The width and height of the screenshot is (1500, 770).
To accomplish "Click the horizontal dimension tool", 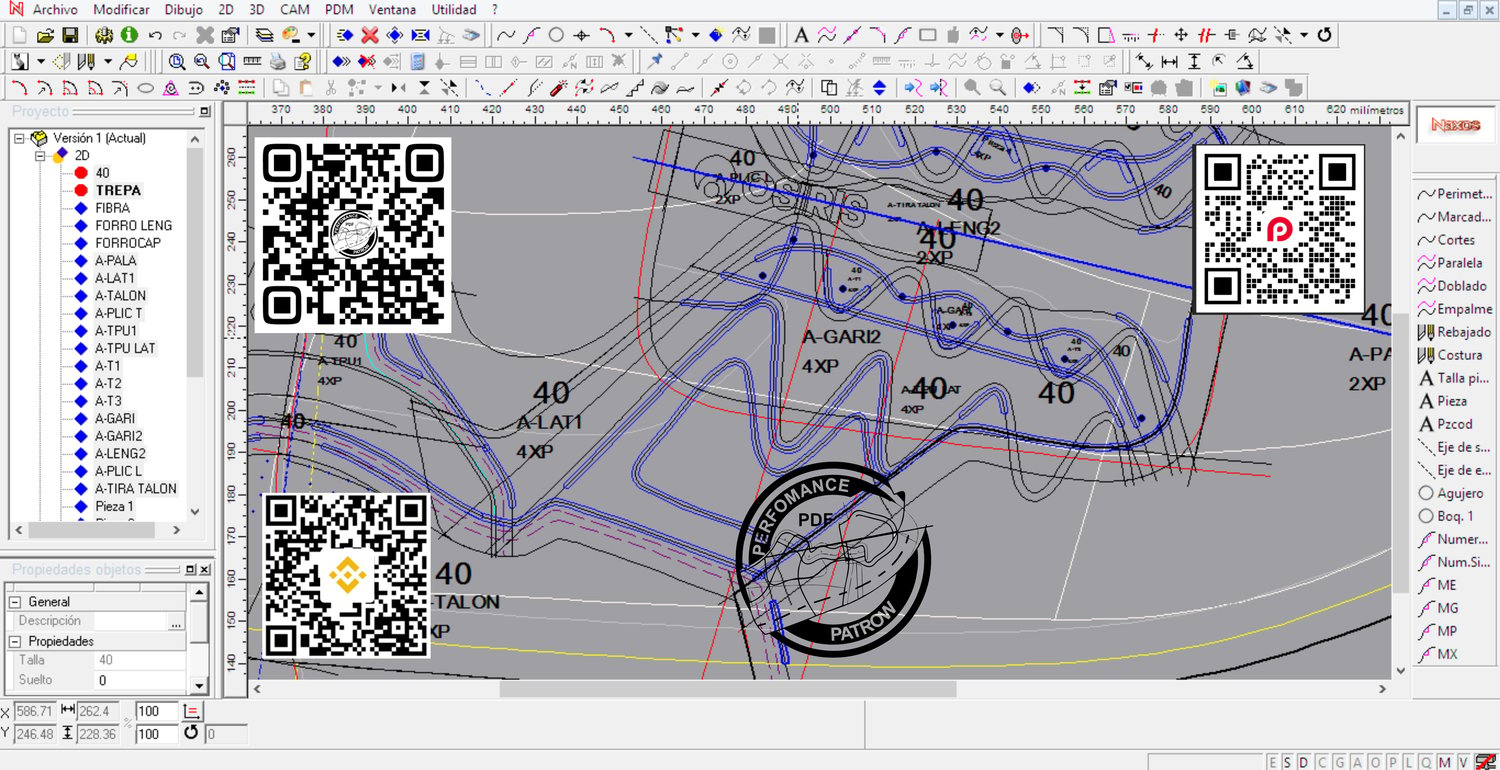I will (x=1169, y=61).
